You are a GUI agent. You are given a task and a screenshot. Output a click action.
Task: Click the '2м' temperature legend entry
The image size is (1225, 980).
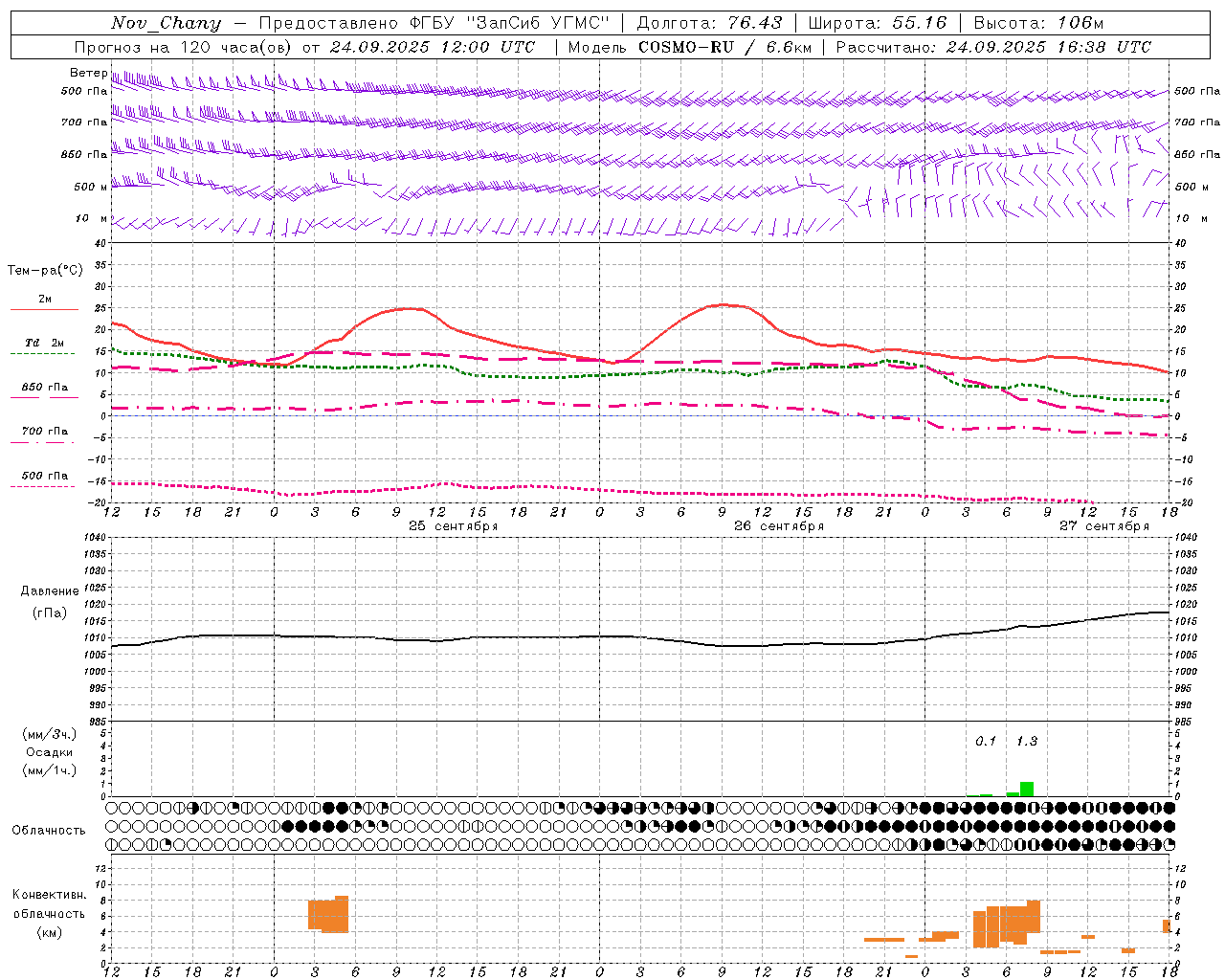tap(45, 300)
